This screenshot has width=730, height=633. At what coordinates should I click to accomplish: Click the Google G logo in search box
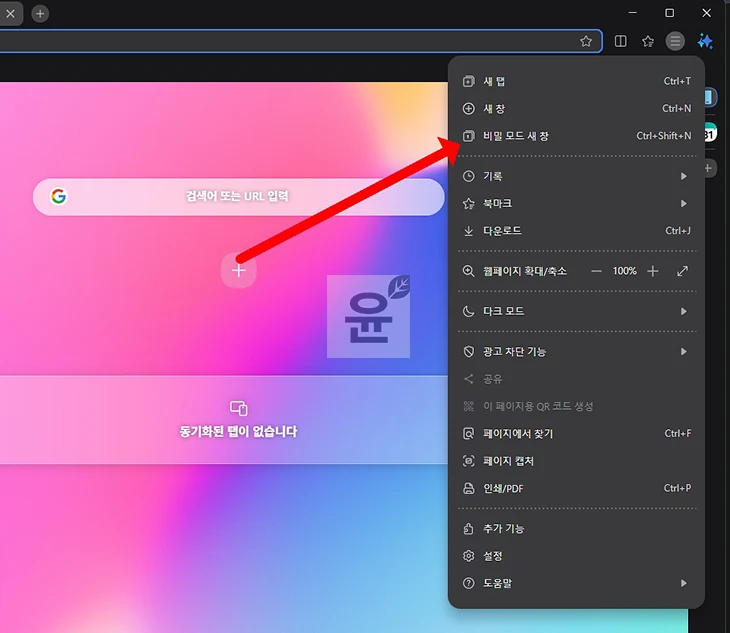[58, 196]
